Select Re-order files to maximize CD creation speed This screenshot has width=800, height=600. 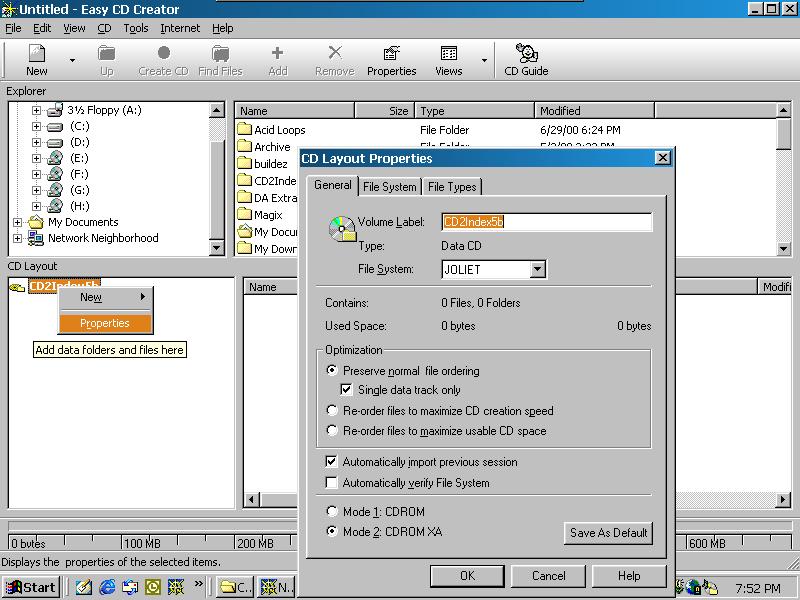pyautogui.click(x=332, y=410)
